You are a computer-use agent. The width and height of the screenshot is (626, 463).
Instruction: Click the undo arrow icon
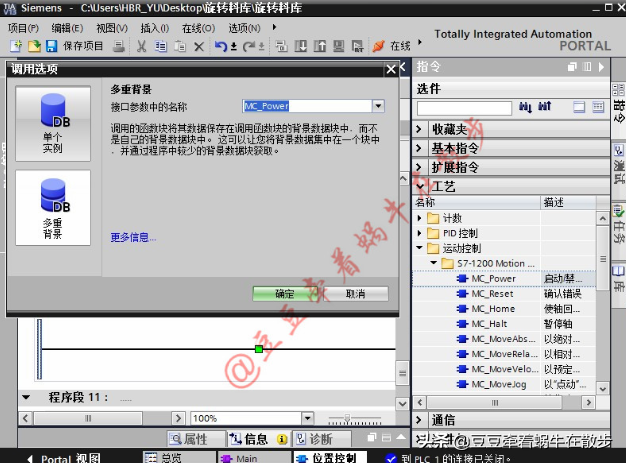[x=221, y=46]
